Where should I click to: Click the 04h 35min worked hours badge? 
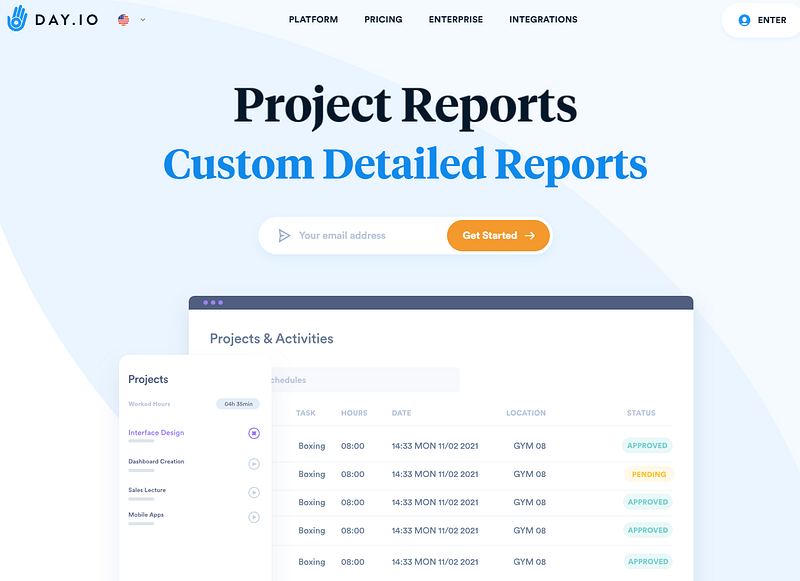(x=238, y=404)
